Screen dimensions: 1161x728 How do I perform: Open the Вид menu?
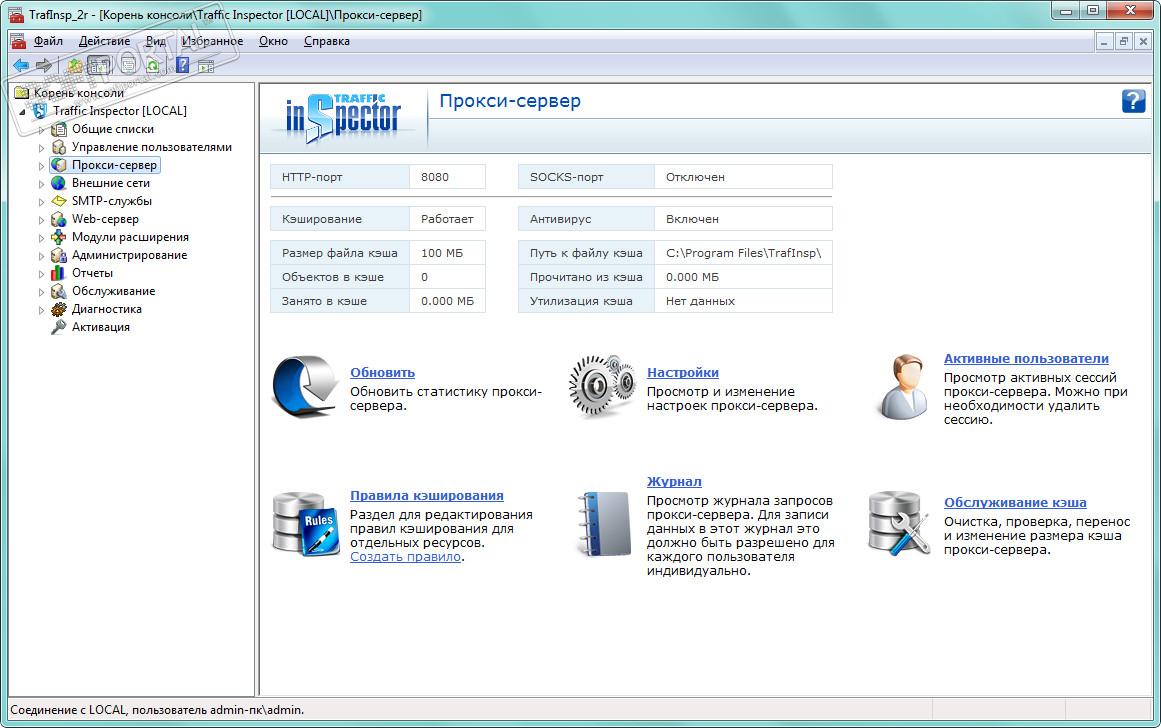click(x=155, y=41)
